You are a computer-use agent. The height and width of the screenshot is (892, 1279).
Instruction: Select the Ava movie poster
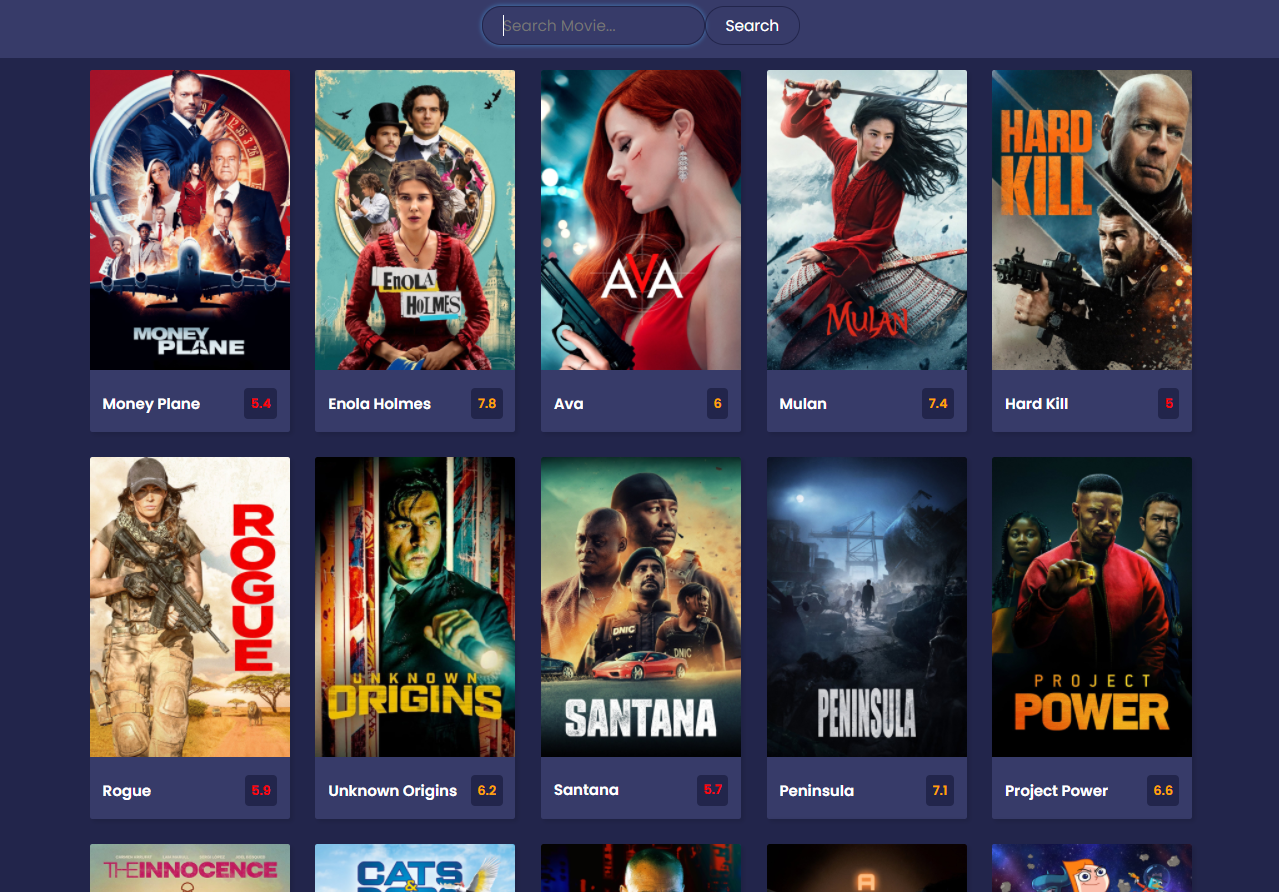coord(641,220)
